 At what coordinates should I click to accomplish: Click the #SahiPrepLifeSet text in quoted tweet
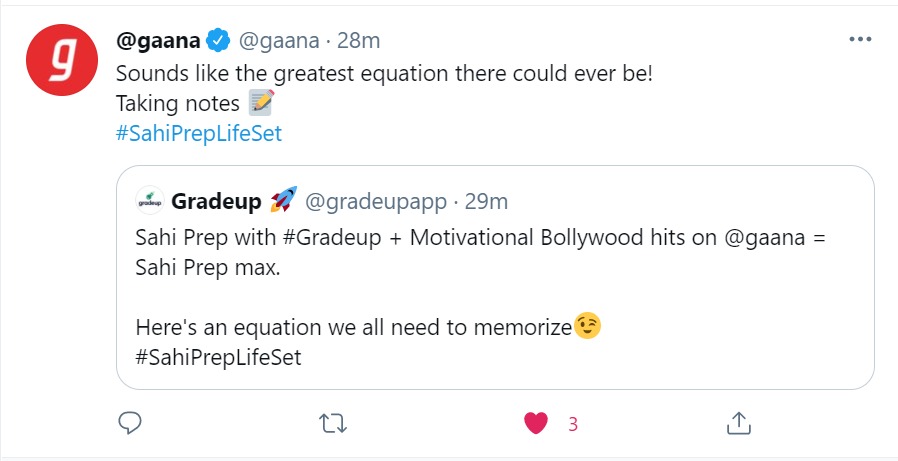tap(217, 357)
